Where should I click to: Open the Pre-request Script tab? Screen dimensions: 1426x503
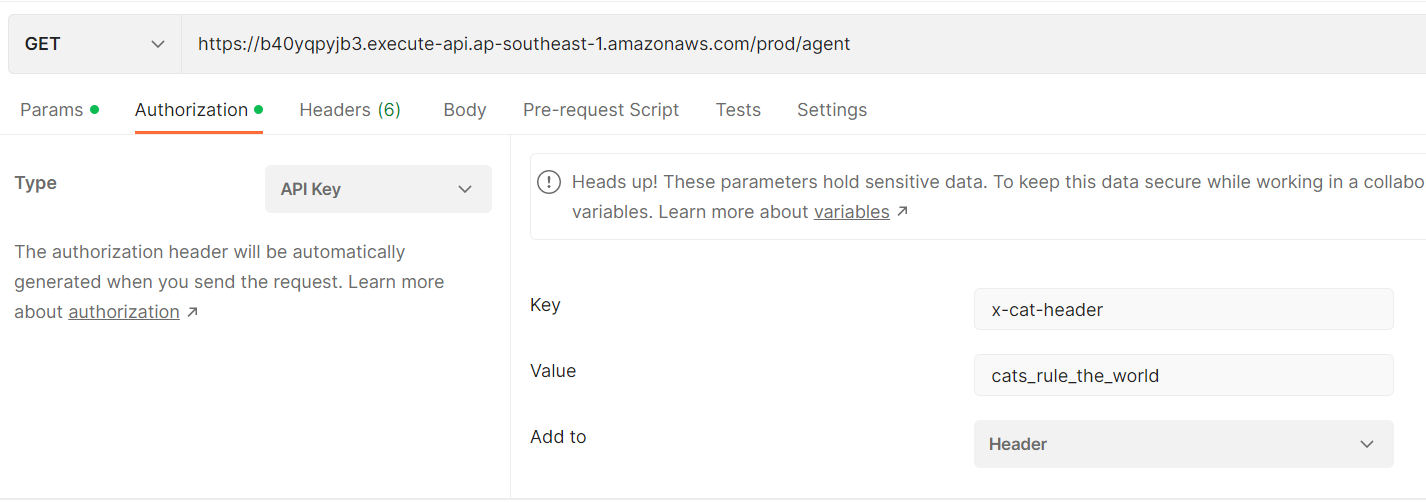coord(601,110)
